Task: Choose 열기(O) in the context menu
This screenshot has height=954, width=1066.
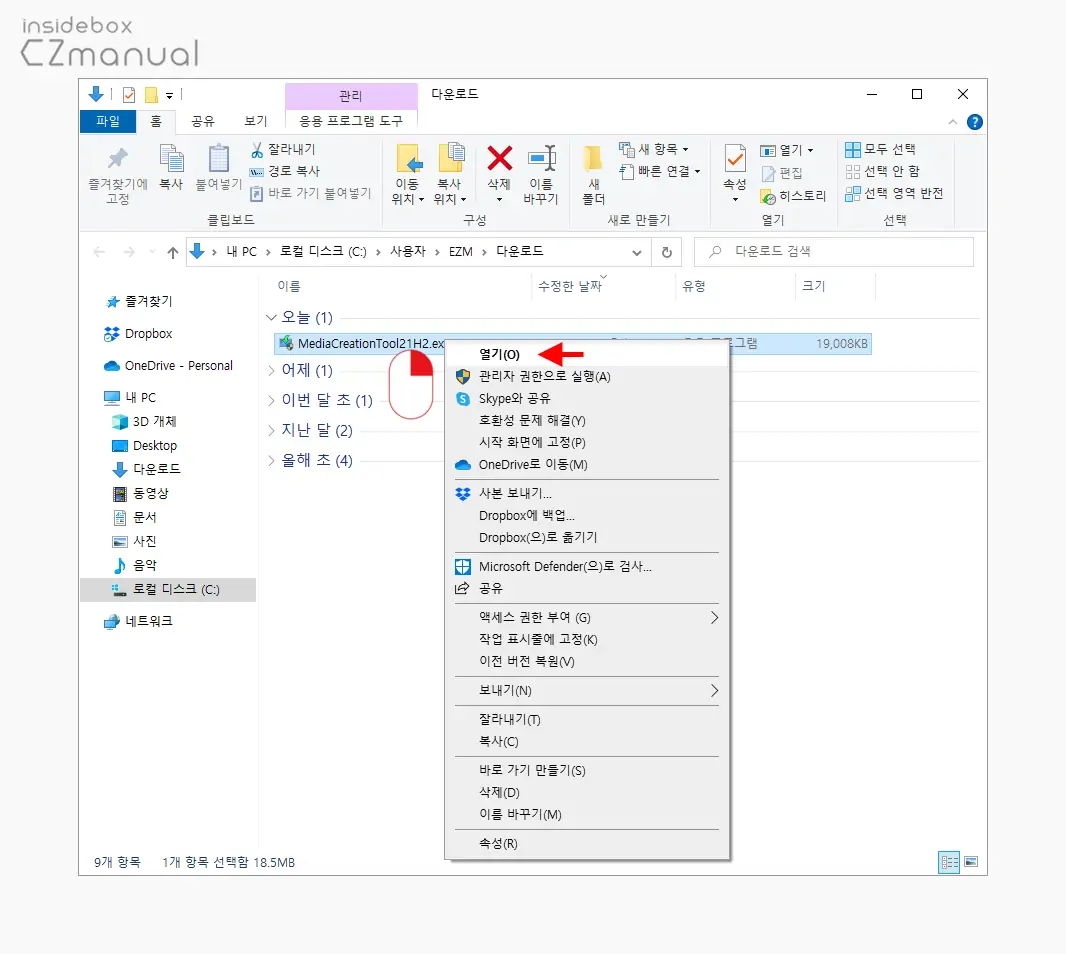Action: 586,354
